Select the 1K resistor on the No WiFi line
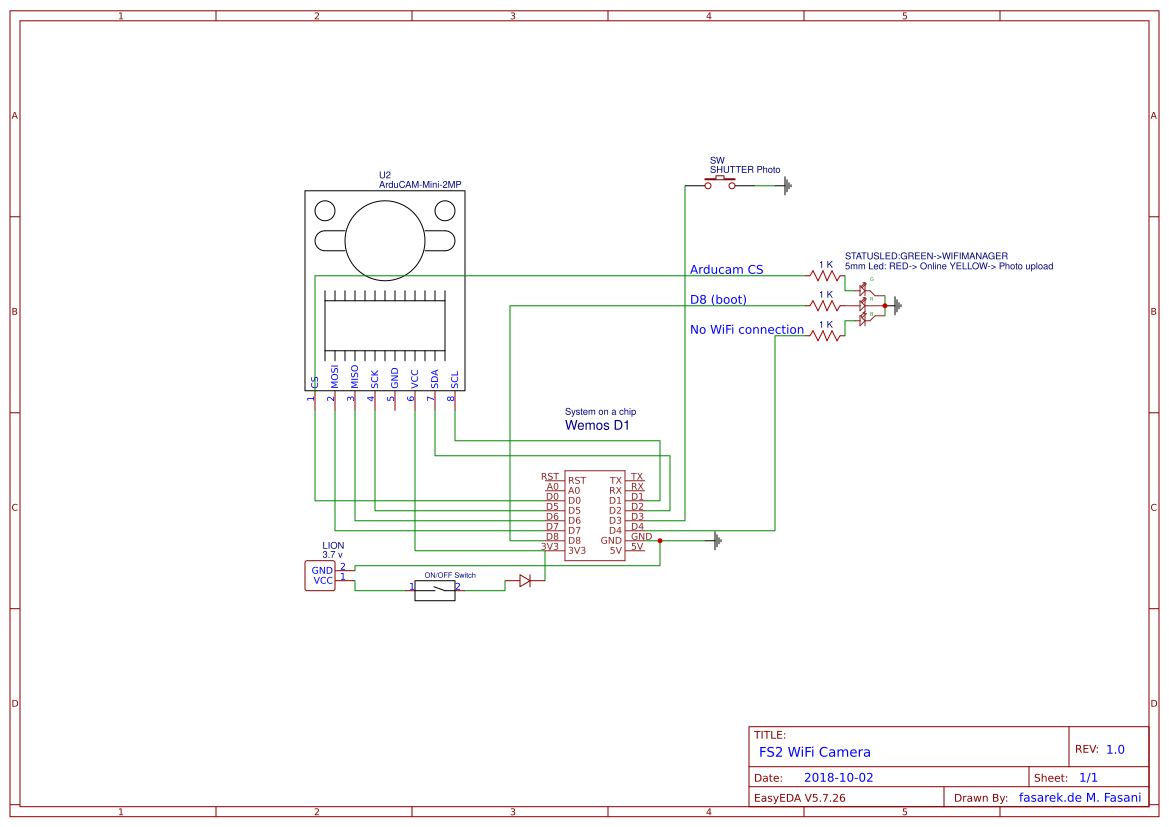The height and width of the screenshot is (827, 1169). click(825, 336)
